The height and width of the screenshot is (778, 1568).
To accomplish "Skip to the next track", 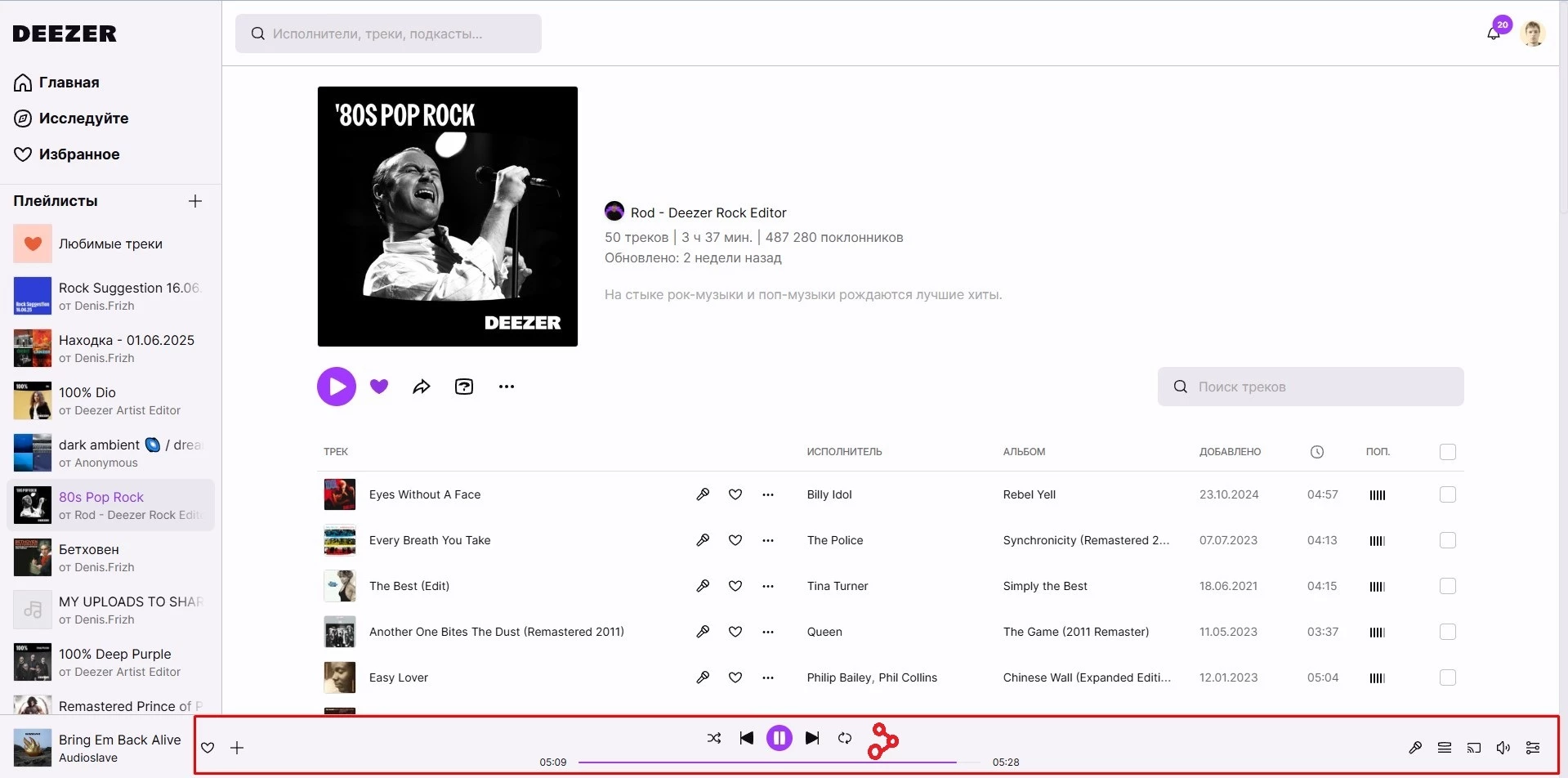I will click(x=812, y=738).
